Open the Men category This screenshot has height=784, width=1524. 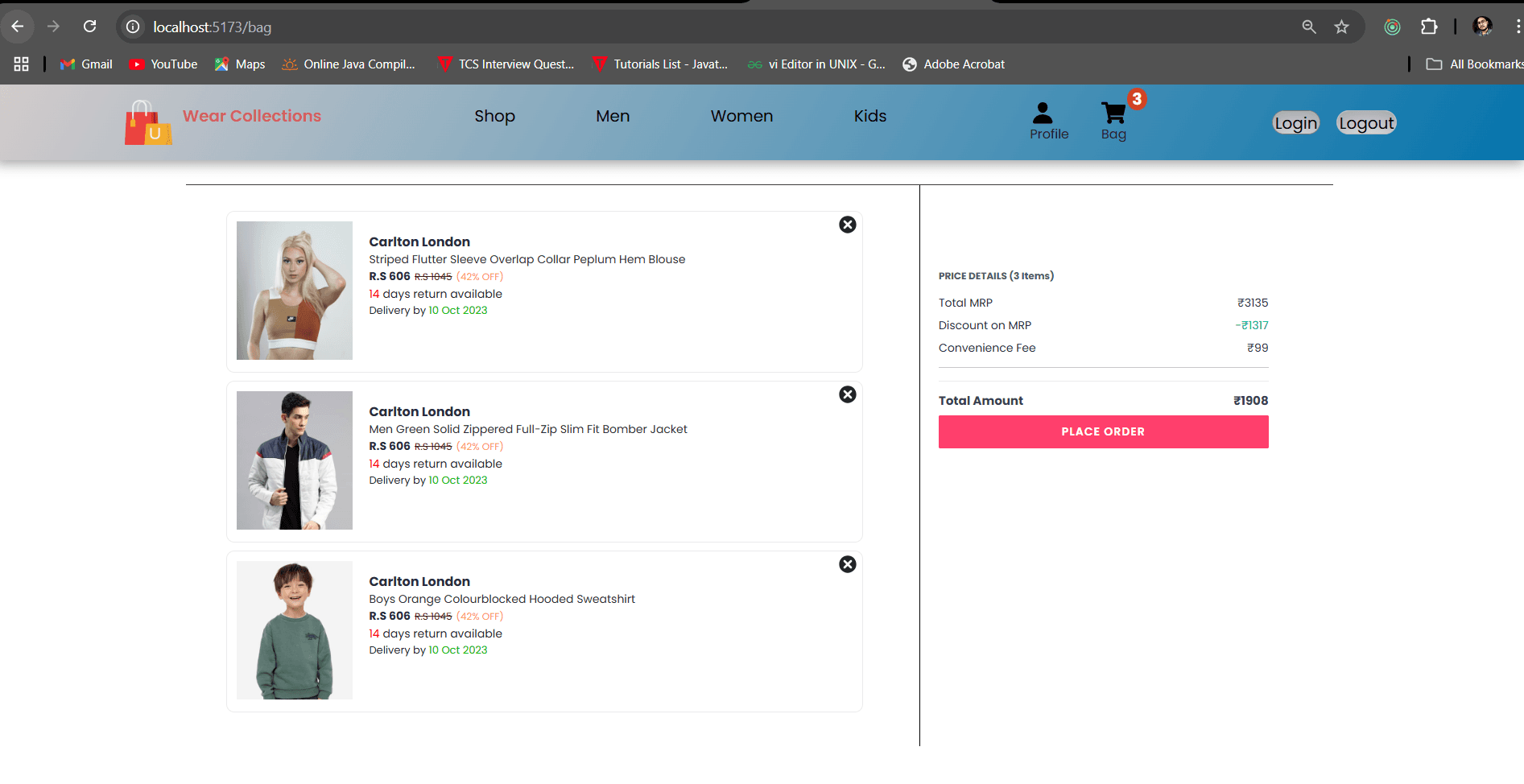tap(613, 116)
